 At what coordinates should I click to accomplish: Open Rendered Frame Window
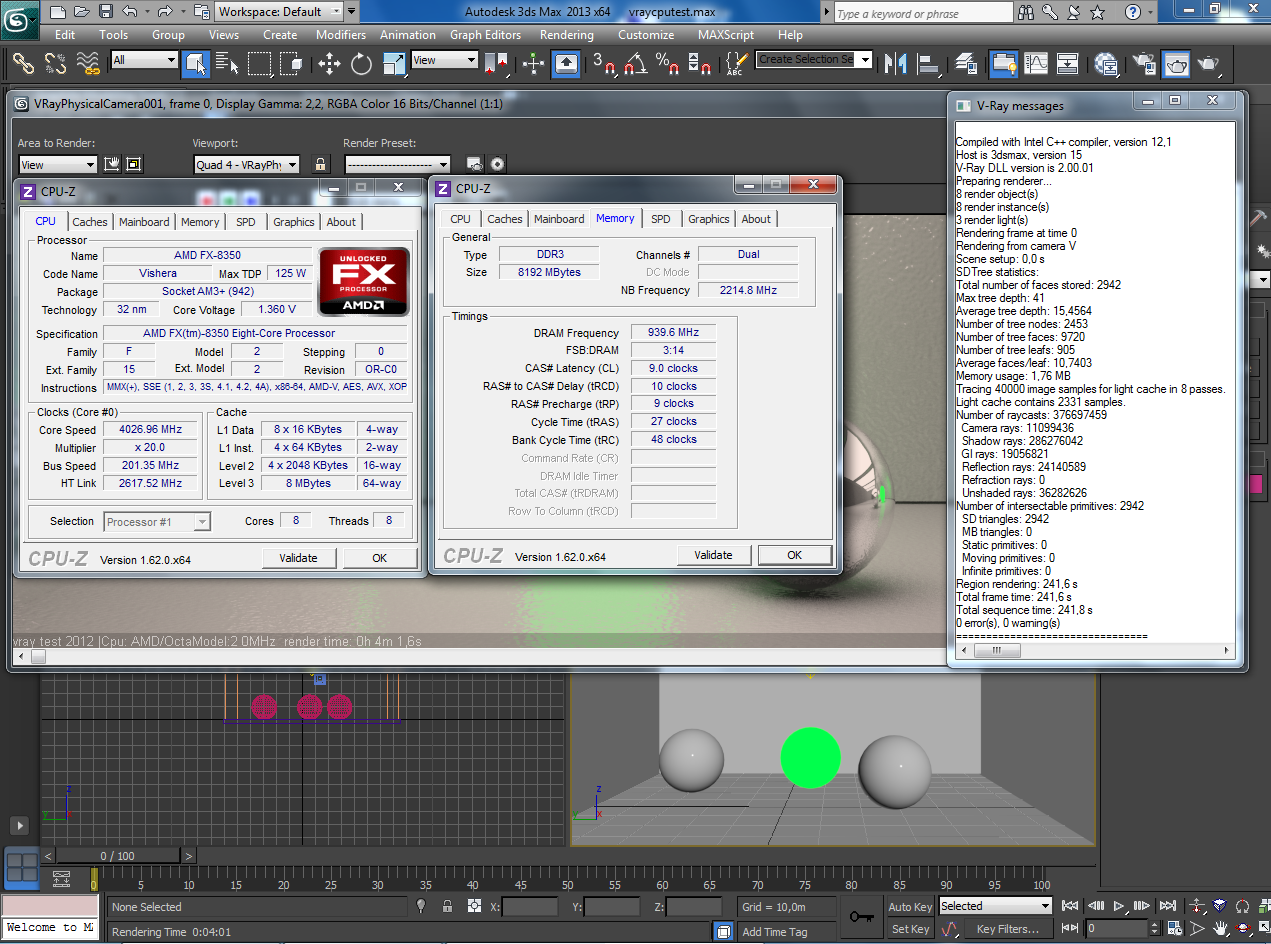click(1177, 64)
